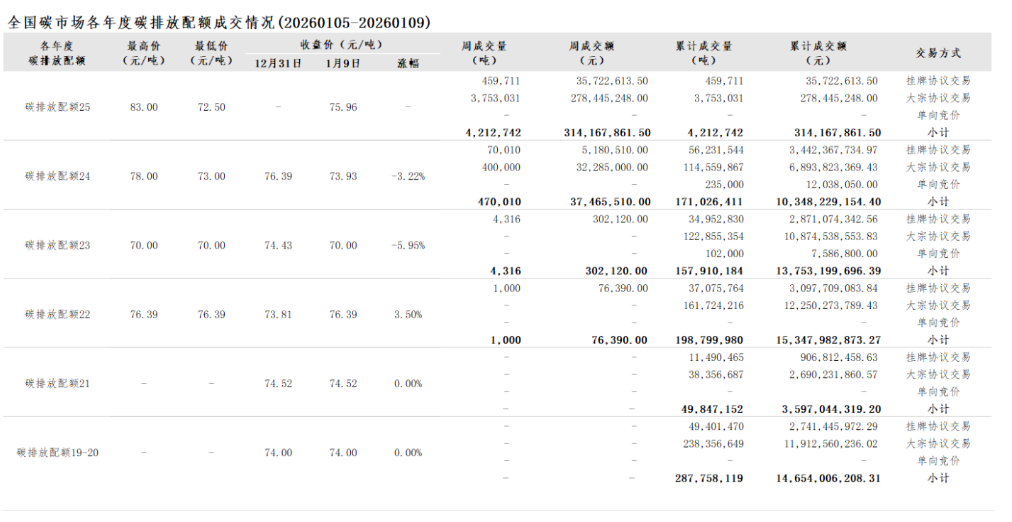Viewport: 1012px width, 522px height.
Task: Click the 碳排放配额23 row label
Action: (57, 245)
